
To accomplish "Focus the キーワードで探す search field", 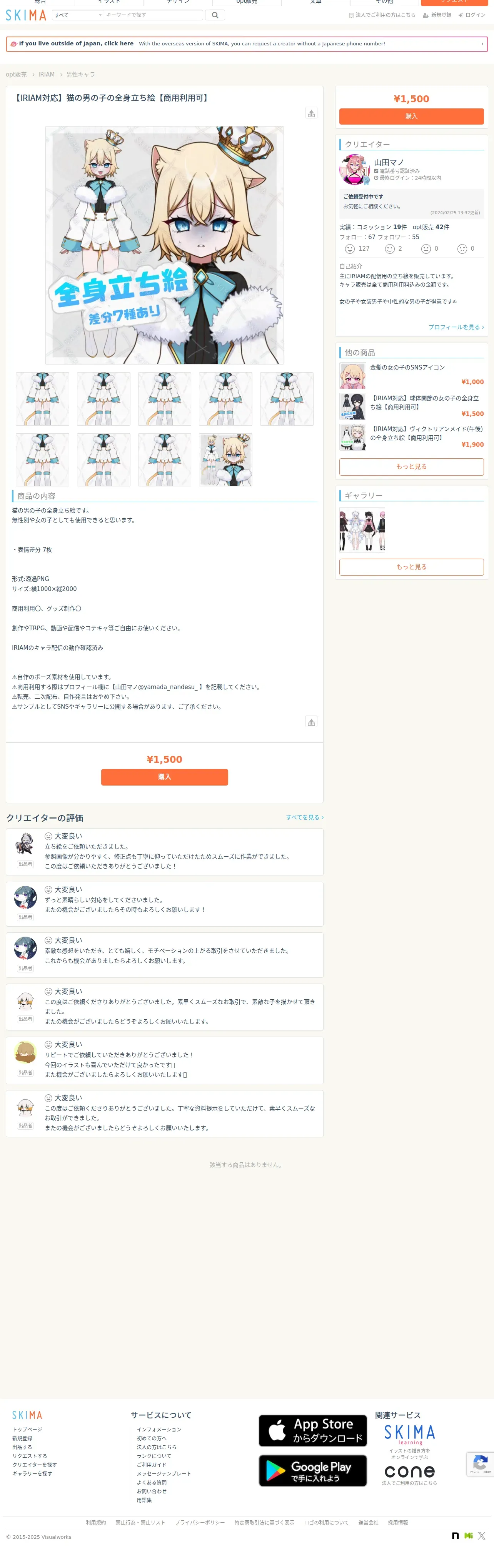I will pos(153,15).
